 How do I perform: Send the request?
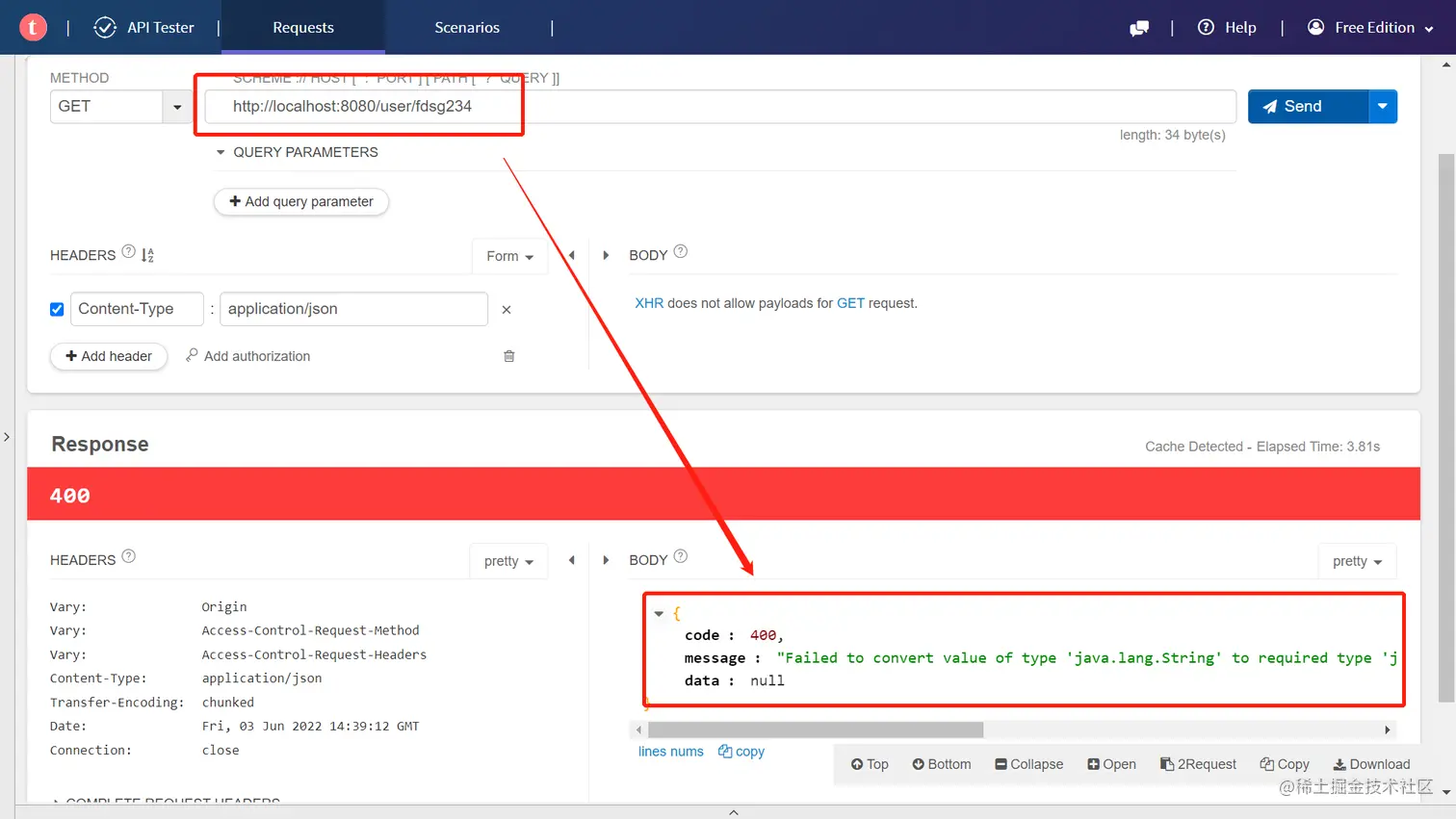coord(1308,106)
